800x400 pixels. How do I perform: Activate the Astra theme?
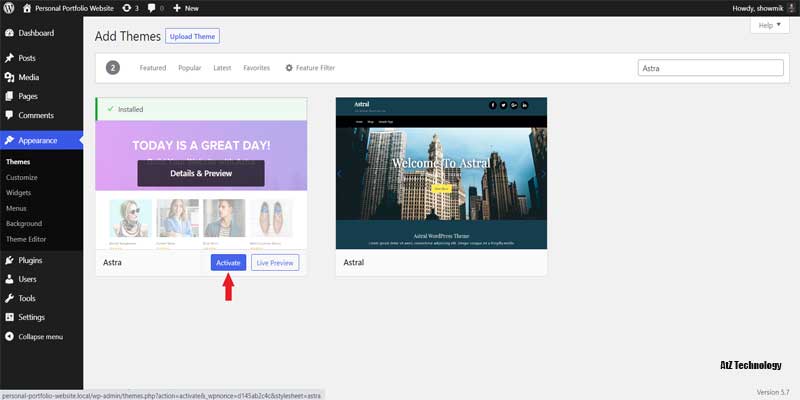point(228,263)
